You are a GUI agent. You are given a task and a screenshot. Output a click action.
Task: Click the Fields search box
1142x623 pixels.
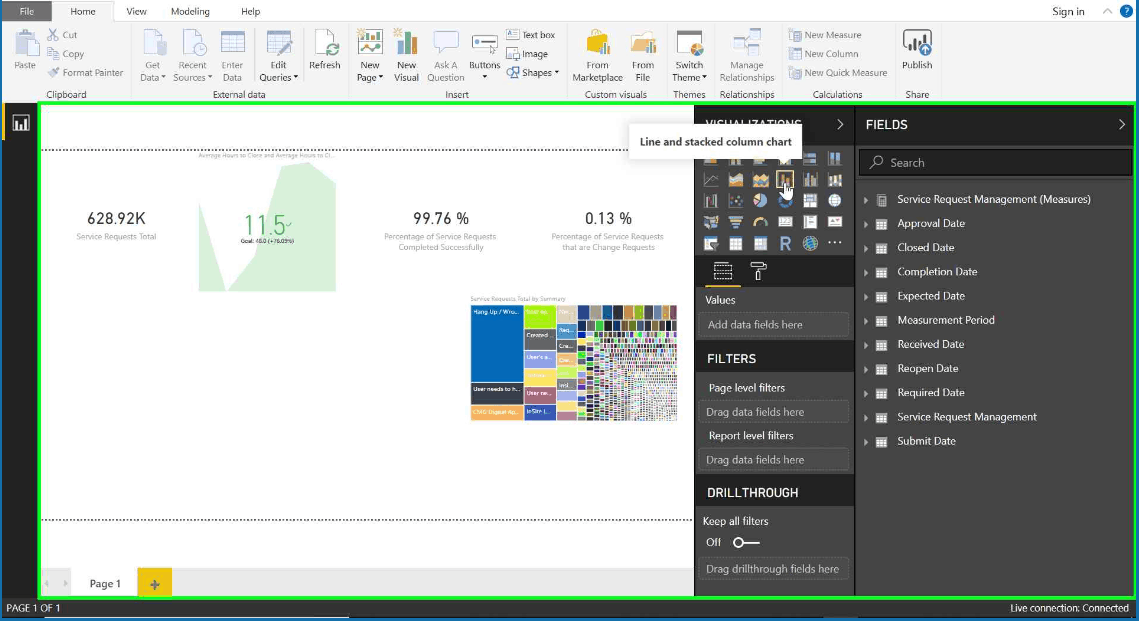[996, 162]
